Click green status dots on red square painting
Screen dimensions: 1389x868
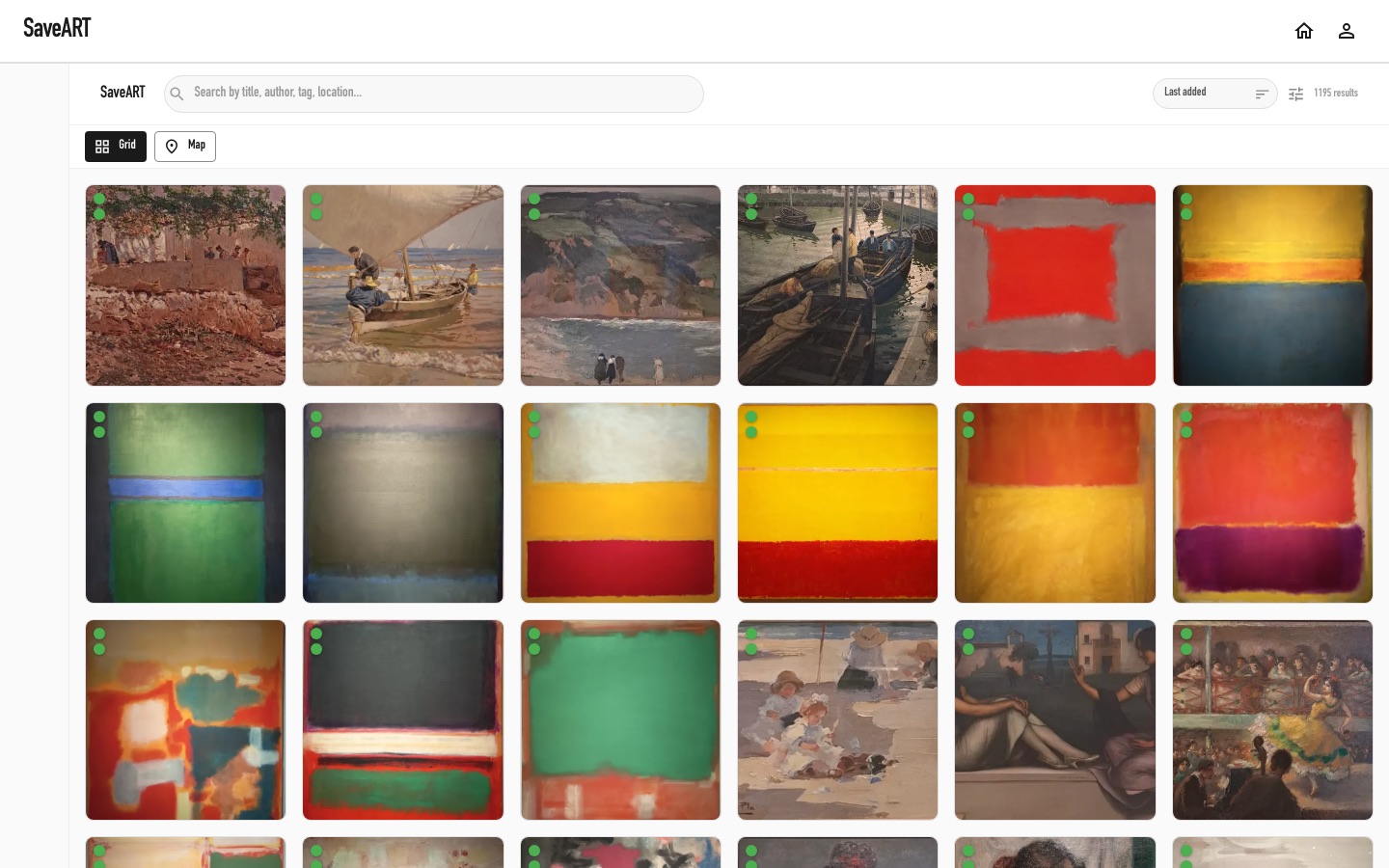pyautogui.click(x=968, y=206)
